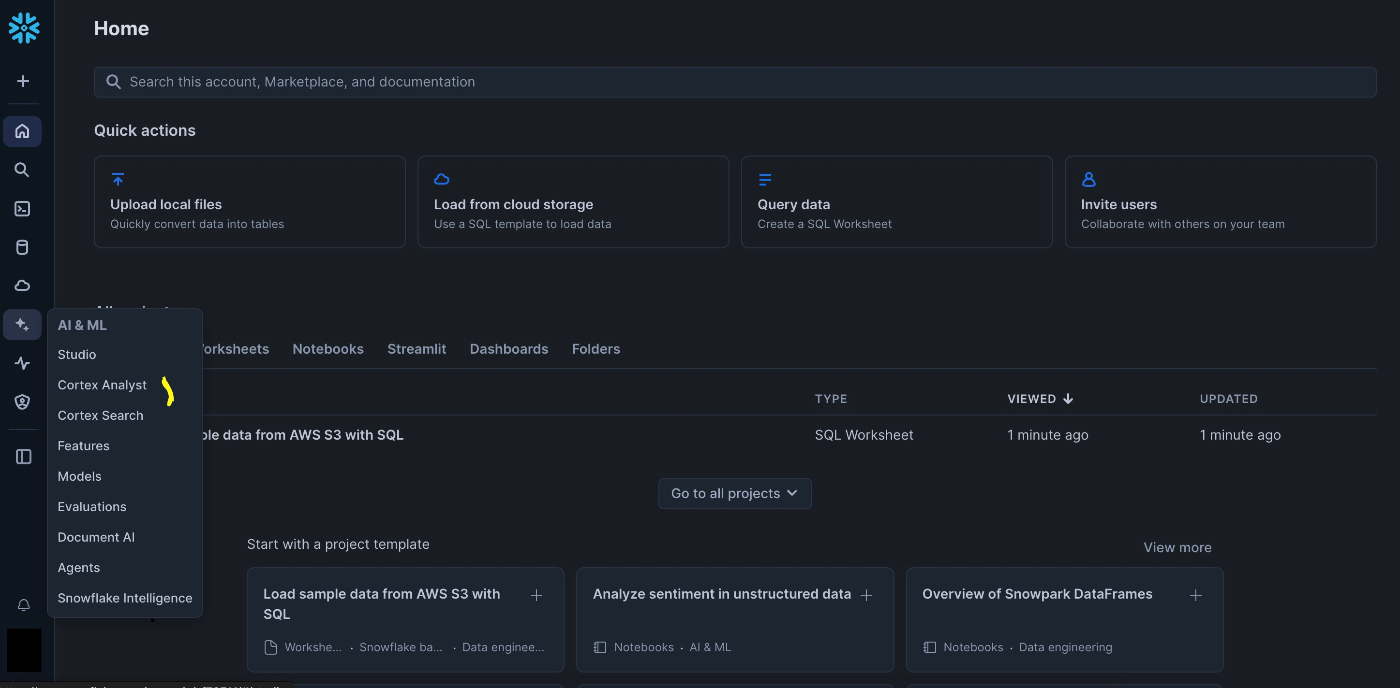Click the plus Create icon in sidebar
Image resolution: width=1400 pixels, height=688 pixels.
(23, 81)
